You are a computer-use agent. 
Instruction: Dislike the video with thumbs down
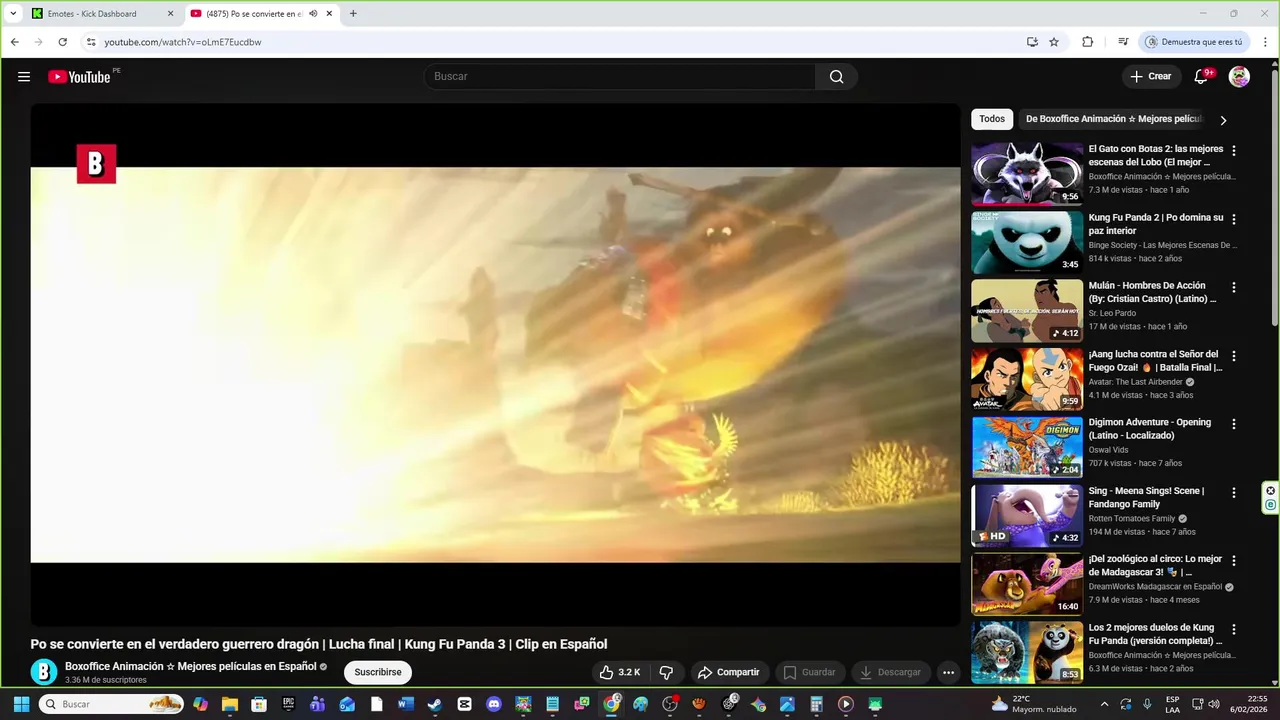pyautogui.click(x=666, y=672)
